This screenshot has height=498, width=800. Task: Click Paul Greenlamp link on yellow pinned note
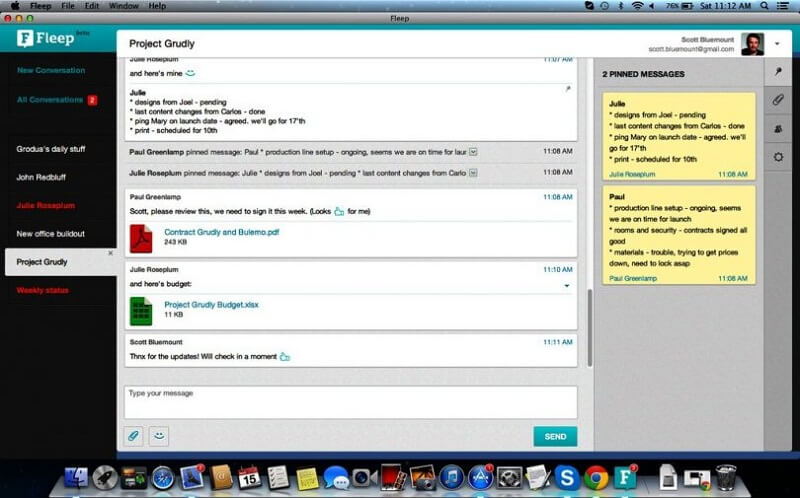pyautogui.click(x=633, y=279)
